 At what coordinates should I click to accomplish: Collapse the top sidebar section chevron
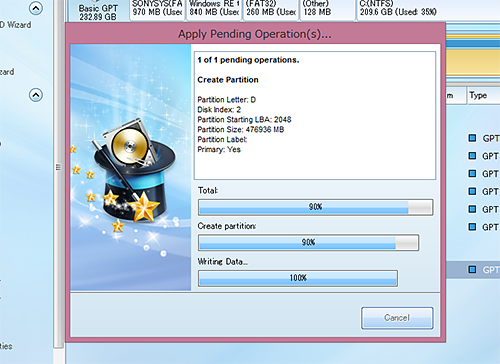click(36, 8)
